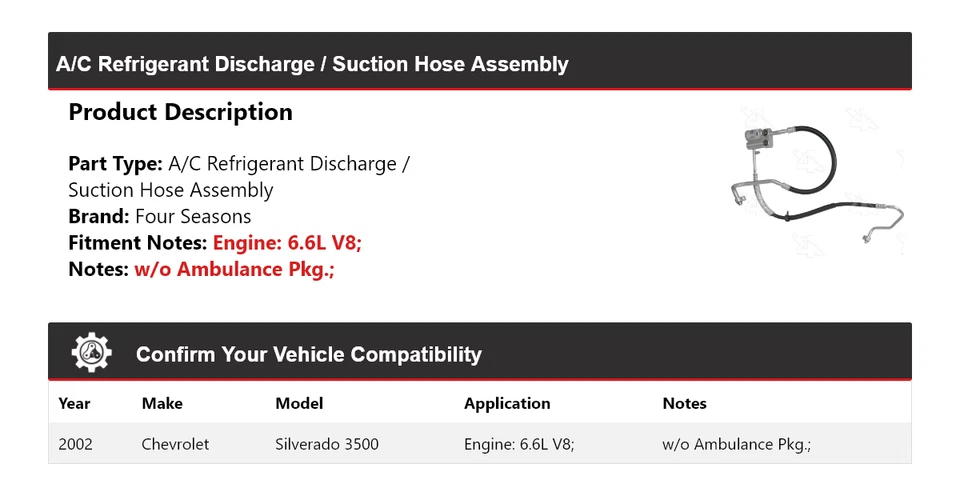960x496 pixels.
Task: Click the Confirm Your Vehicle Compatibility heading
Action: (308, 355)
